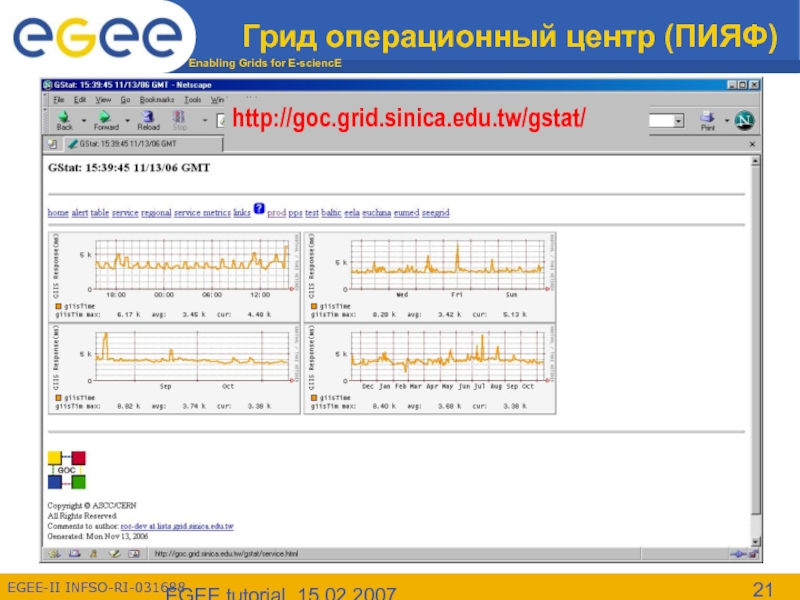Follow the euchina link

377,213
